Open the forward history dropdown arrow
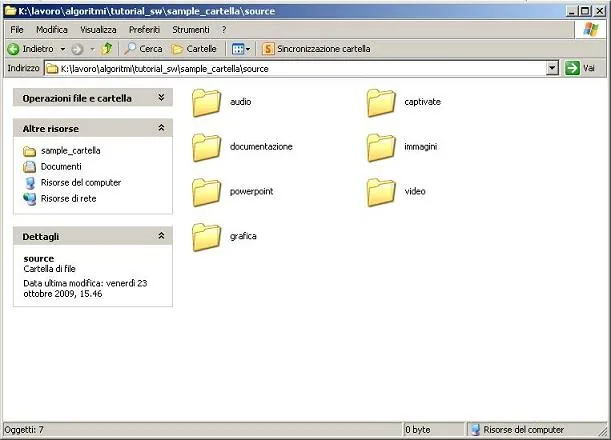This screenshot has width=611, height=440. [x=92, y=49]
